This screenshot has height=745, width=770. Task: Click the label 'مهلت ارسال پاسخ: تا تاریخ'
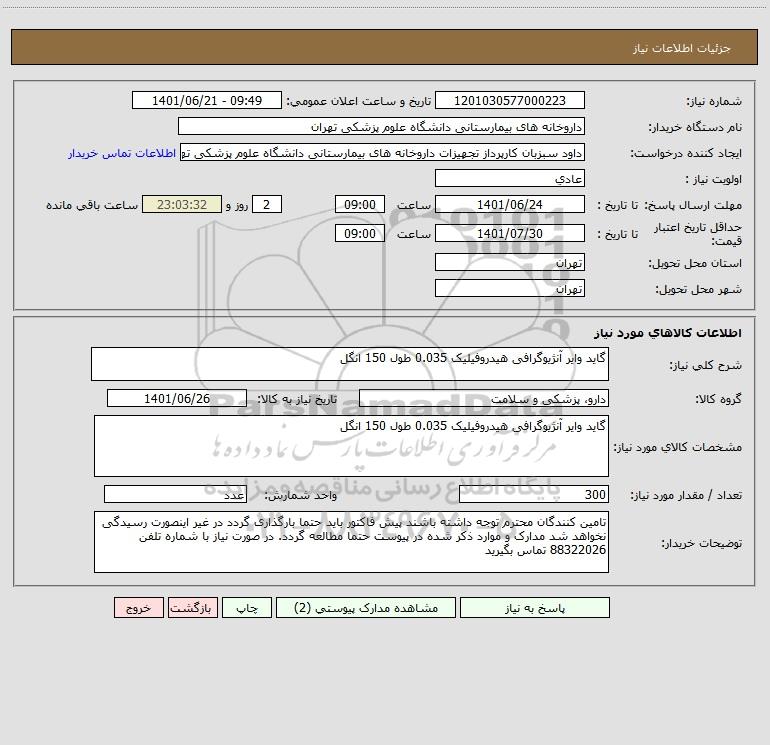(670, 205)
